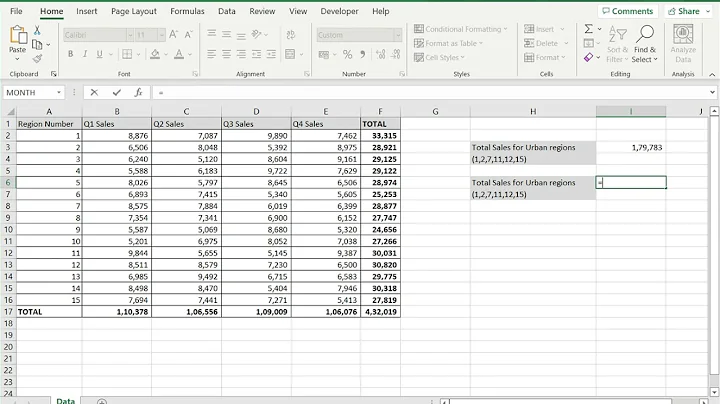Click the Clear eraser icon
Viewport: 720px width, 404px height.
[589, 57]
